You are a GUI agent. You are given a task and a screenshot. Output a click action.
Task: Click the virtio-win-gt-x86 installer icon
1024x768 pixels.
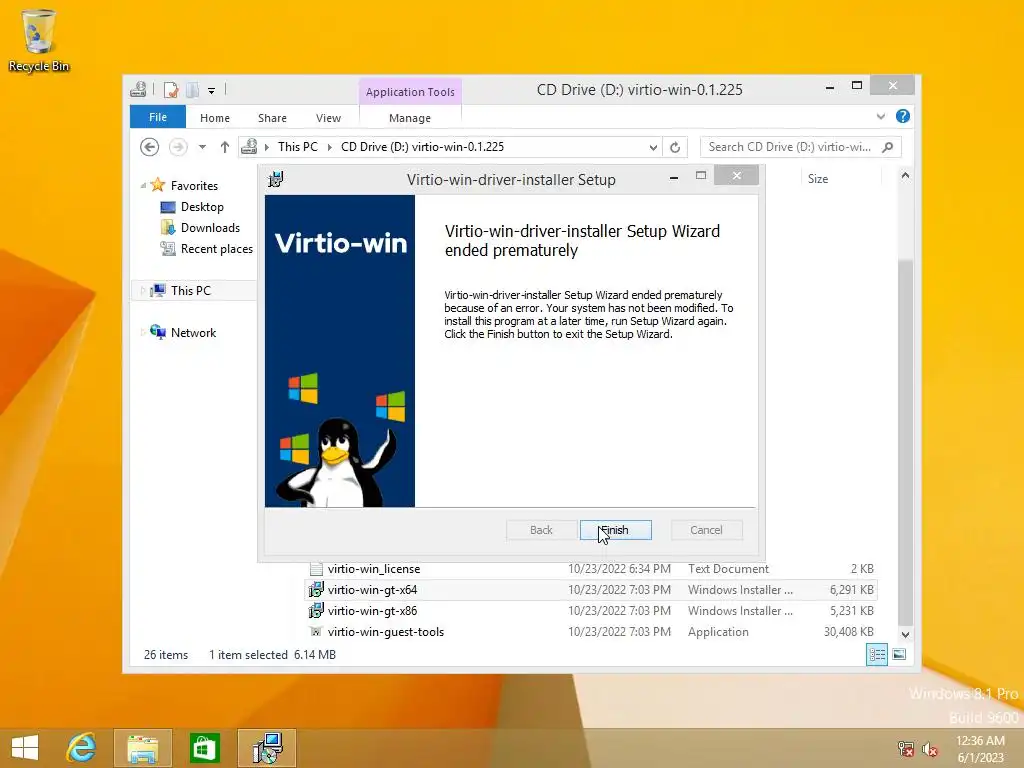pos(316,611)
